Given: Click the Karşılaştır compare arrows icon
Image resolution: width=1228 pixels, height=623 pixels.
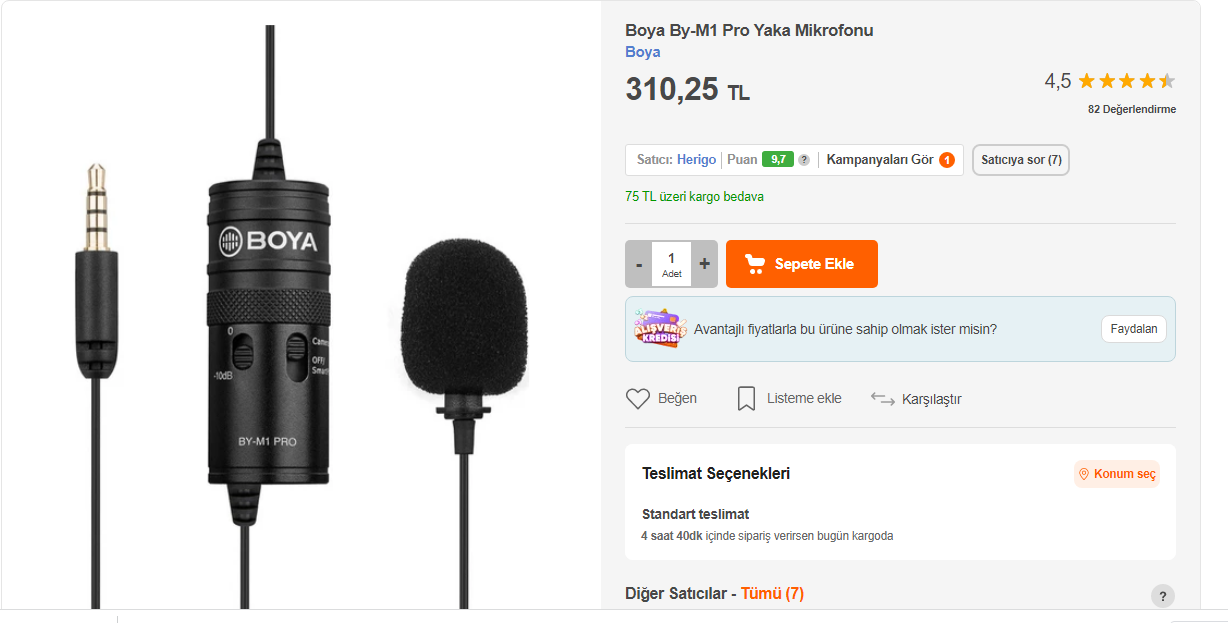Looking at the screenshot, I should click(x=882, y=399).
